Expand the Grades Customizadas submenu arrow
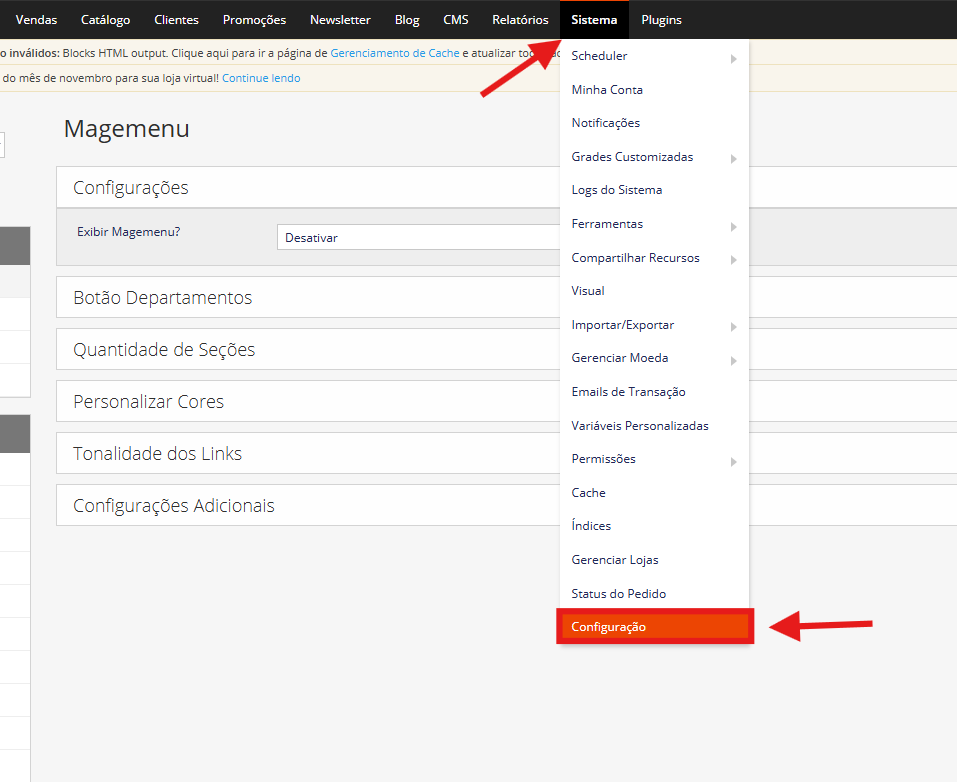The width and height of the screenshot is (957, 782). point(733,158)
